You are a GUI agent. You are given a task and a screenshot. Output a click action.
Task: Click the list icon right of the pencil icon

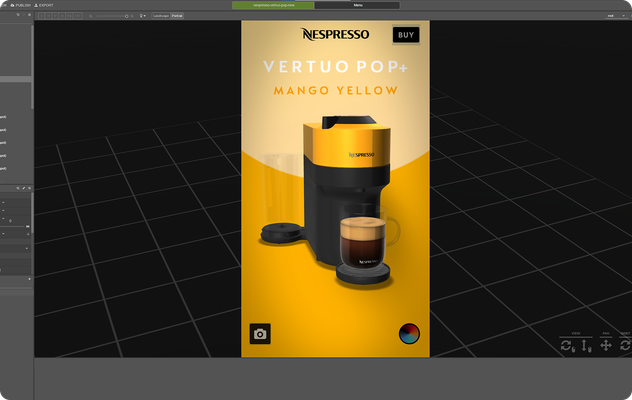(29, 188)
